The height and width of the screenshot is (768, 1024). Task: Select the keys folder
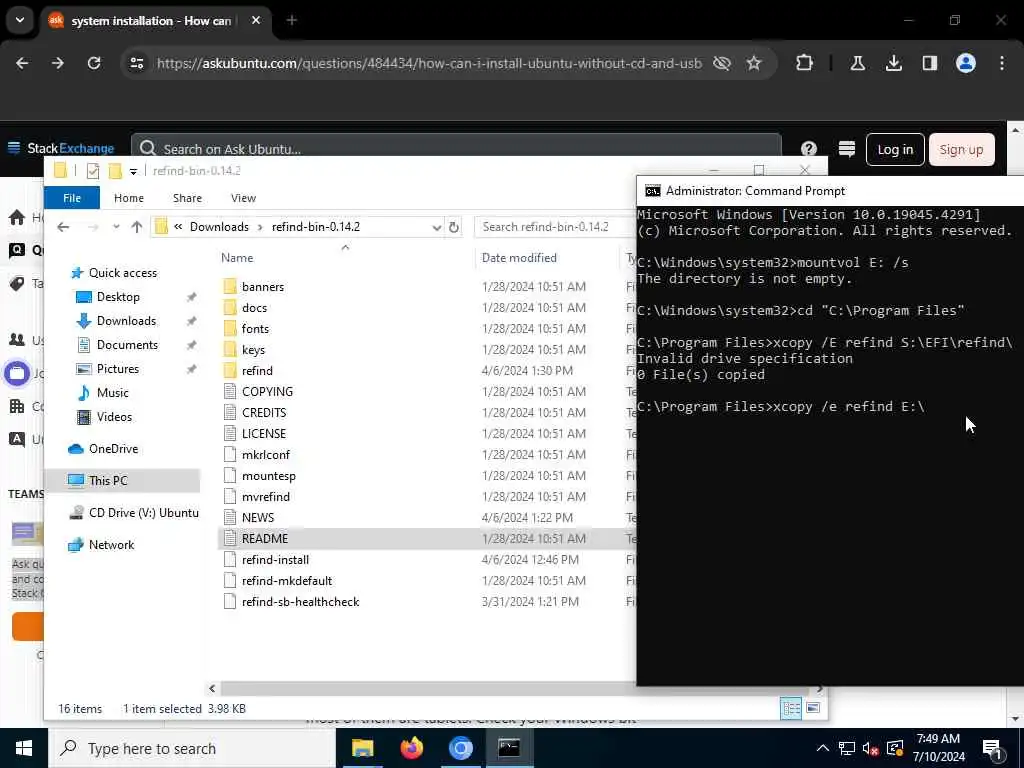click(x=253, y=349)
